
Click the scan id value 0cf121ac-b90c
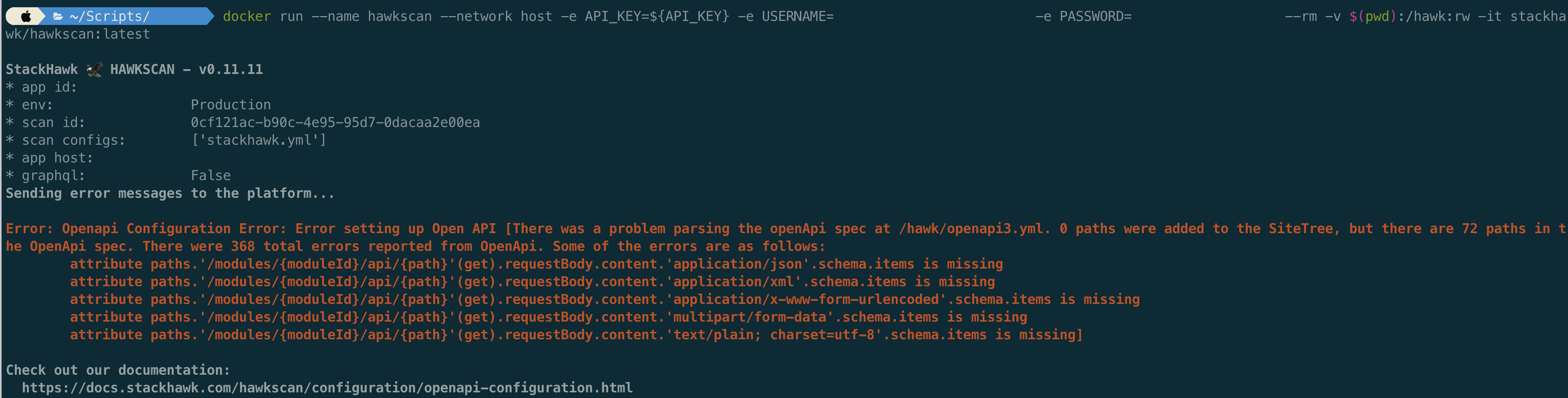tap(335, 122)
